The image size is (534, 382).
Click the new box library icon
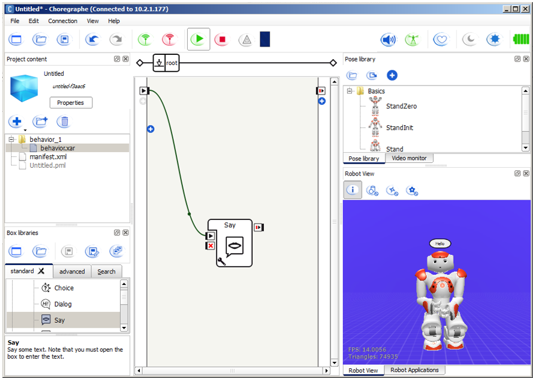(x=16, y=252)
